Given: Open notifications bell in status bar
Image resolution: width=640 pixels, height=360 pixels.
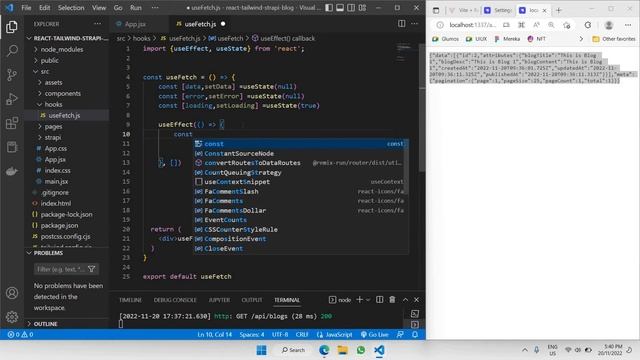Looking at the screenshot, I should pyautogui.click(x=415, y=334).
